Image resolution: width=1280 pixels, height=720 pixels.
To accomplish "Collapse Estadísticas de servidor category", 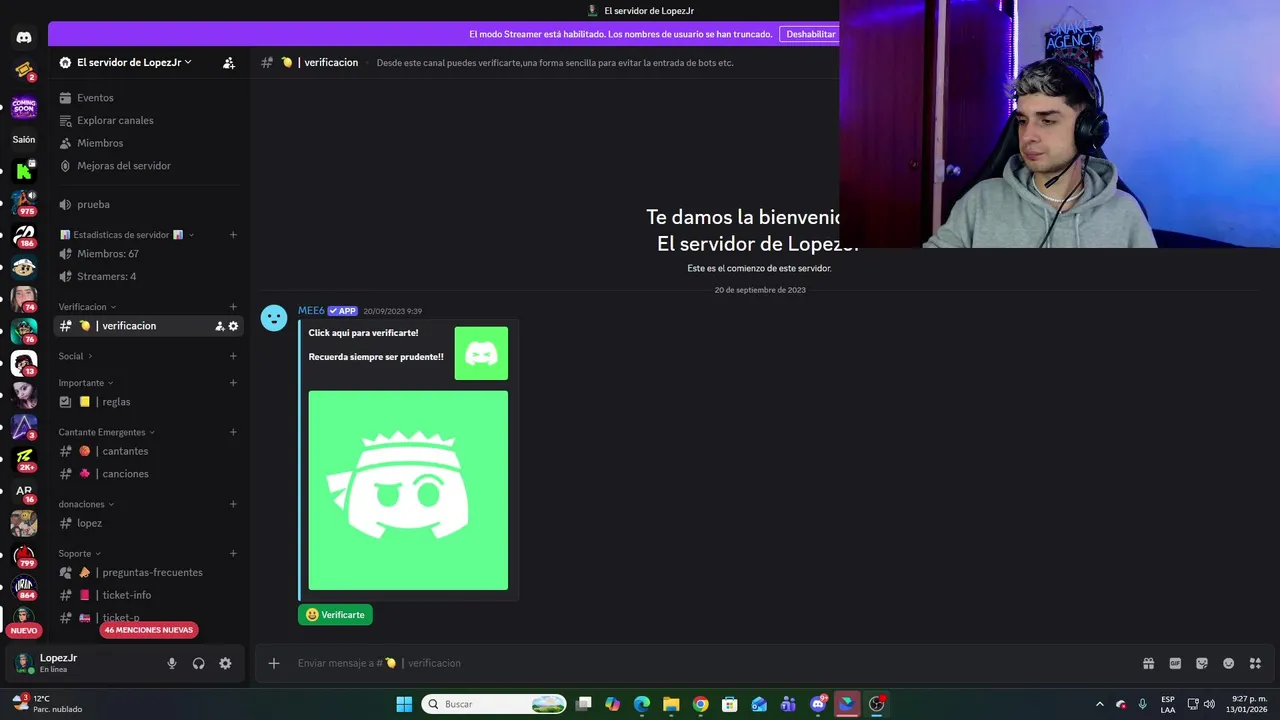I will point(127,235).
